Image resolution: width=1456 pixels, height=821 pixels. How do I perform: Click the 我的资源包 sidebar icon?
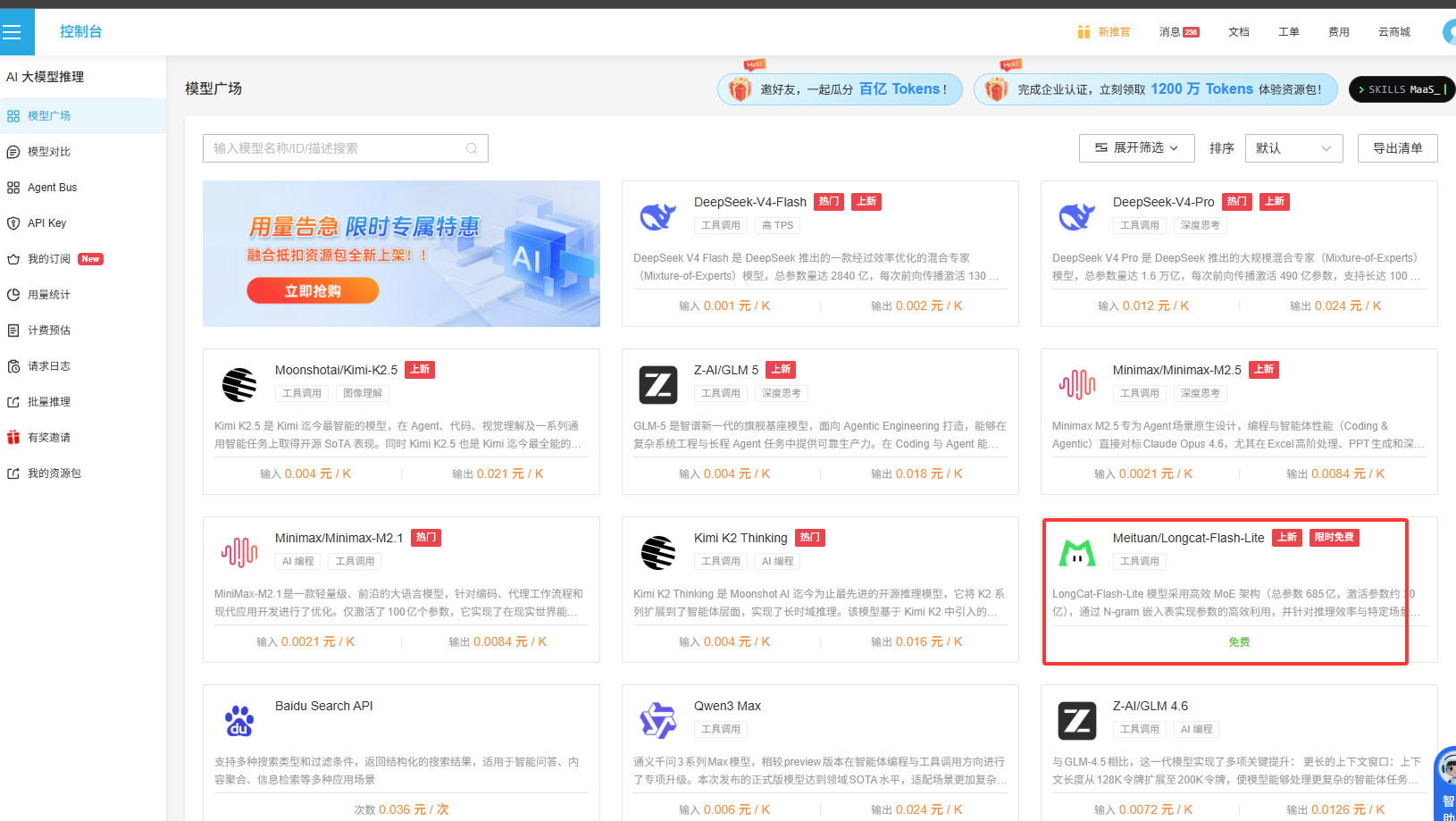[x=13, y=473]
